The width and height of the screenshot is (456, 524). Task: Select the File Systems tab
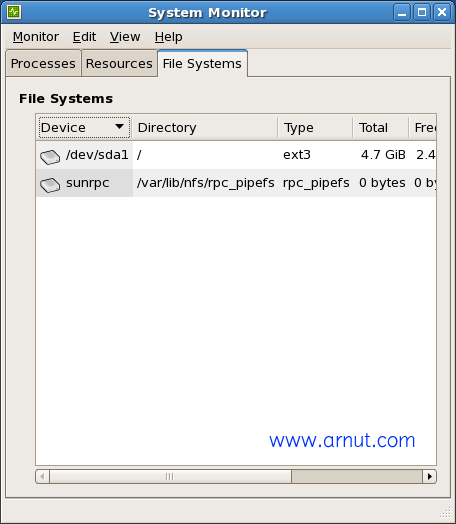(x=202, y=63)
